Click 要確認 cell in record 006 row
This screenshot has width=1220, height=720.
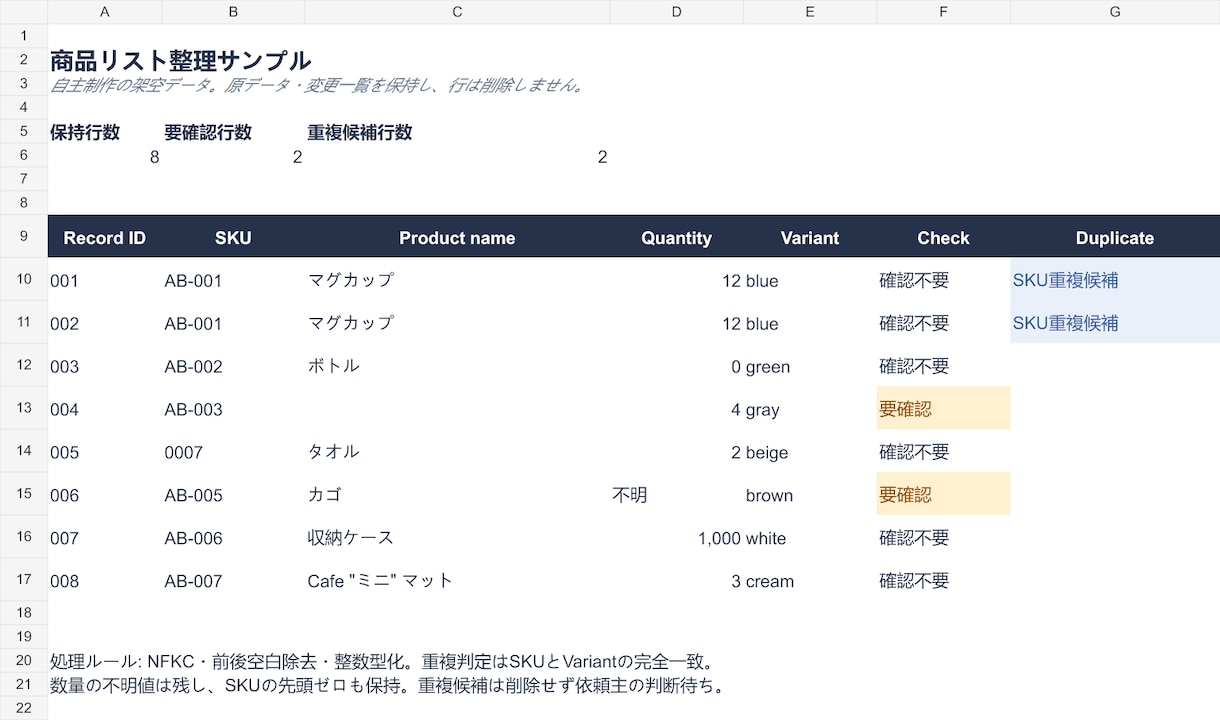click(x=943, y=496)
